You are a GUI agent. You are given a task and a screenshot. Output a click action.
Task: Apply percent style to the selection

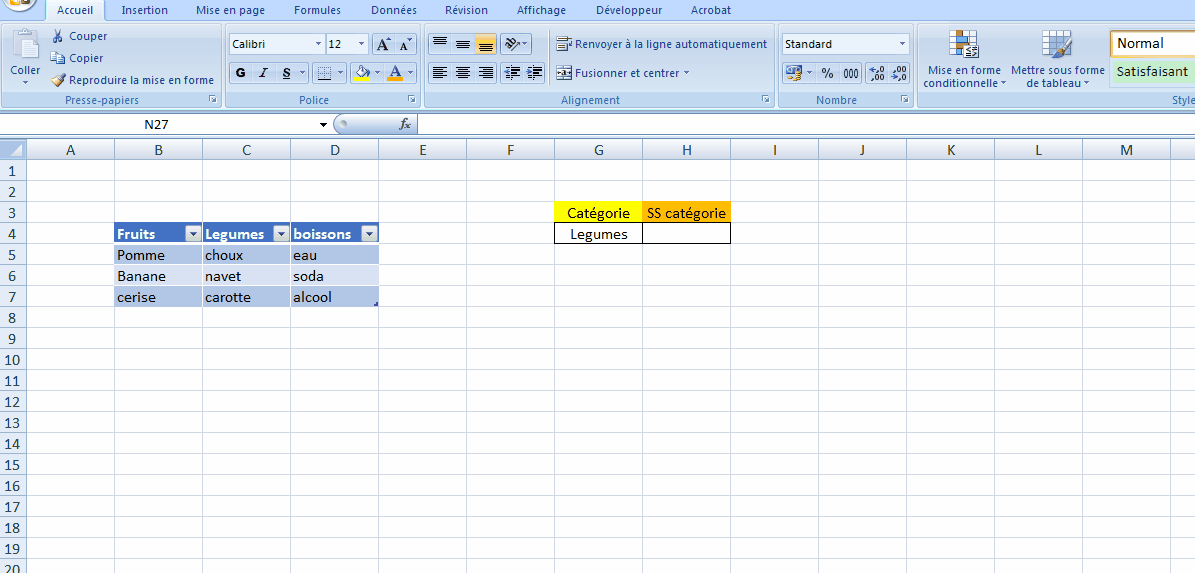pyautogui.click(x=827, y=73)
